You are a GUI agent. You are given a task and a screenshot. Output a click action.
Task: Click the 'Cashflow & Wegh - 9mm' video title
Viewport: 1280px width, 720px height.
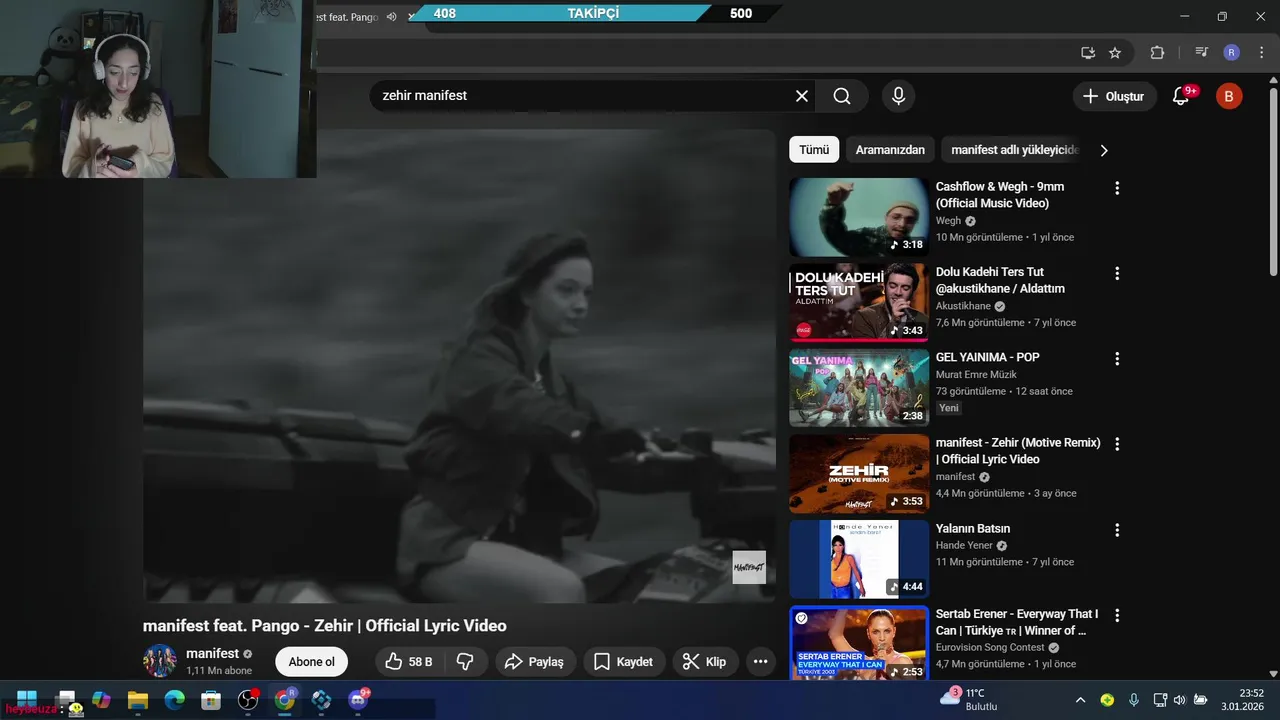1000,195
